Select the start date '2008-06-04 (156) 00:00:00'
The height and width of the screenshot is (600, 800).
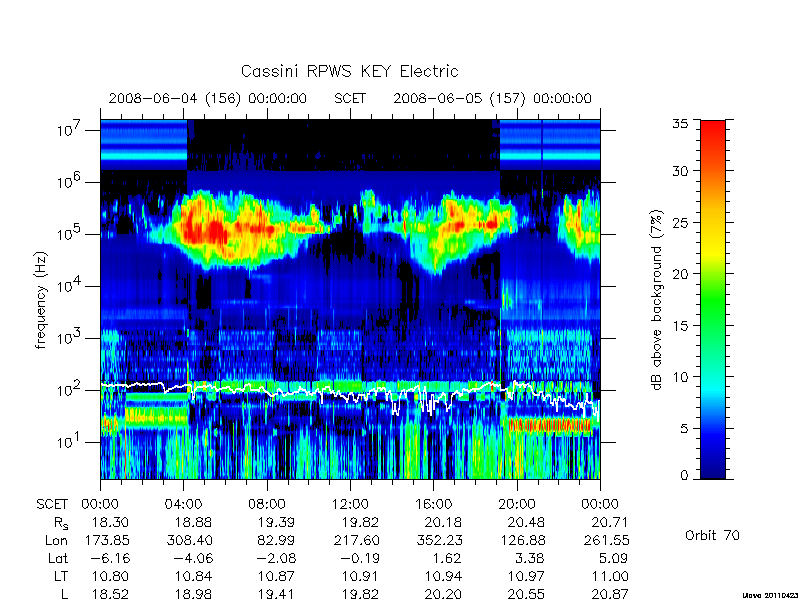tap(208, 98)
